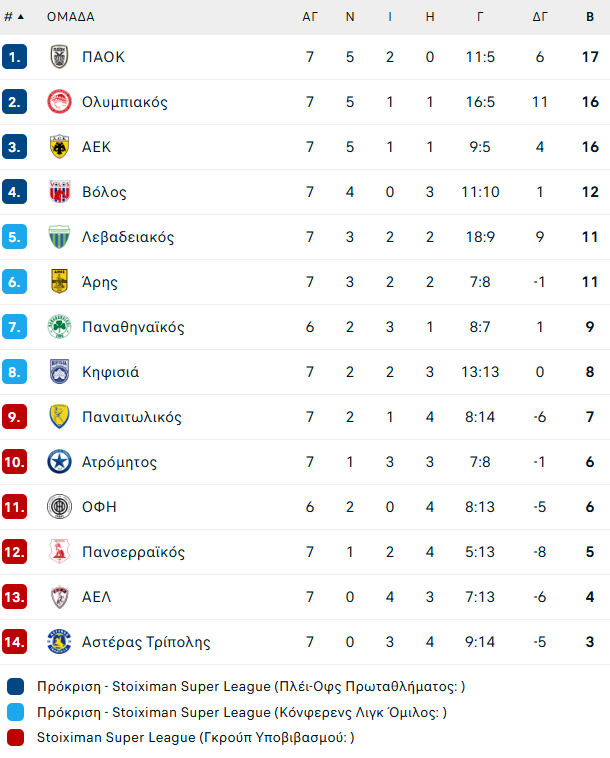The image size is (610, 758).
Task: Sort by ΔΓ goal difference header
Action: point(540,17)
